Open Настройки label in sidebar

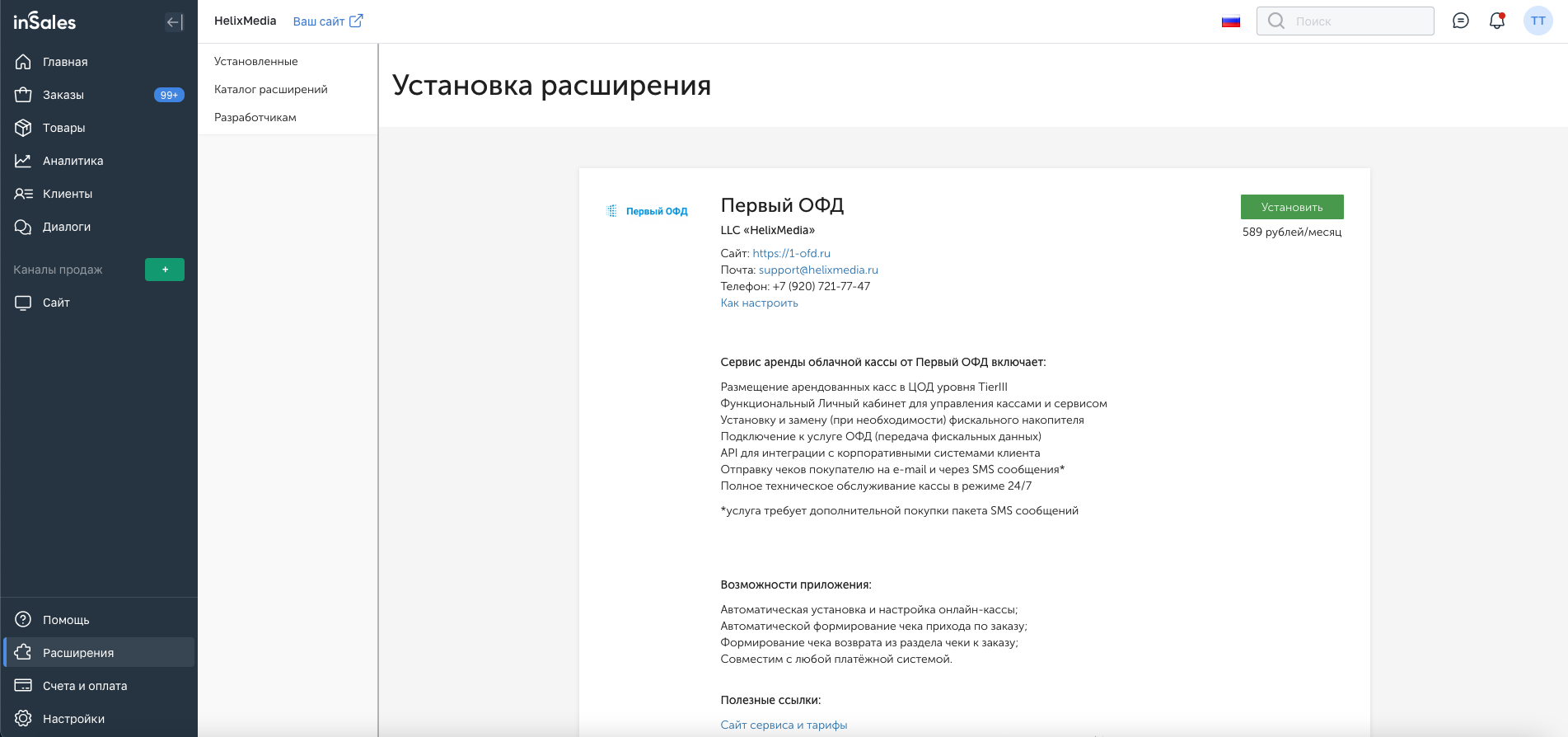point(74,719)
